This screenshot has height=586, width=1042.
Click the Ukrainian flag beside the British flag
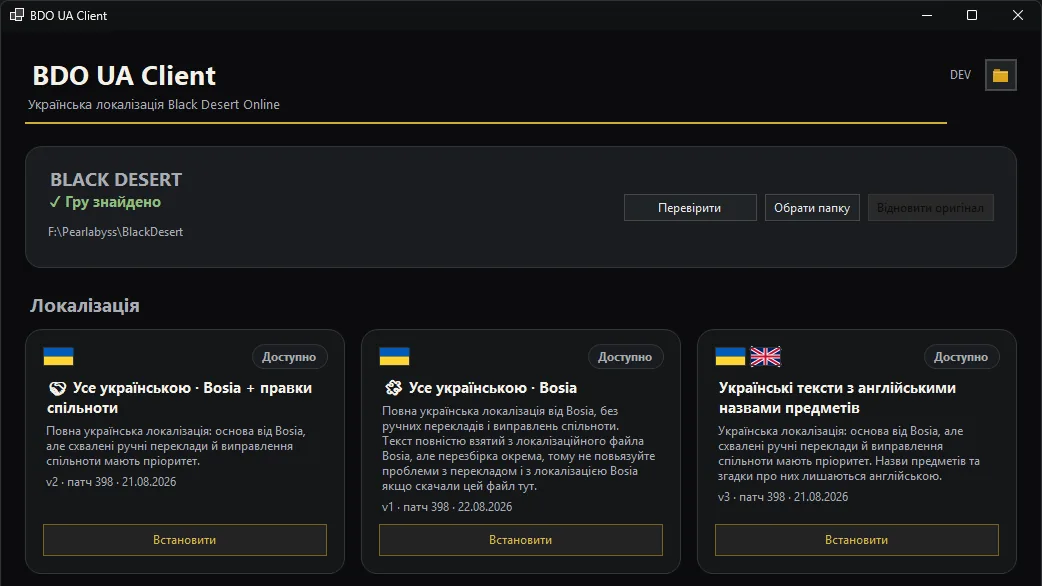click(x=730, y=356)
